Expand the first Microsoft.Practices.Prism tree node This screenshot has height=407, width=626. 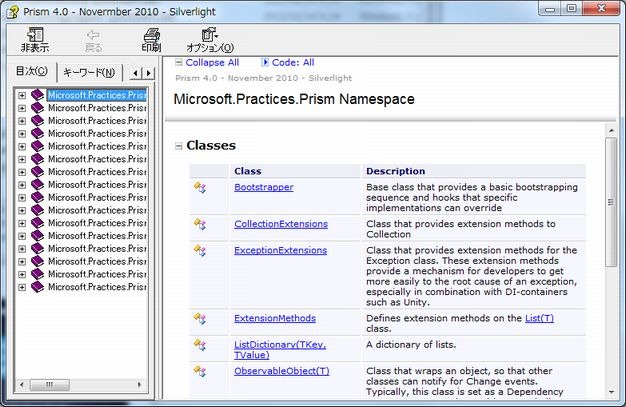[22, 95]
